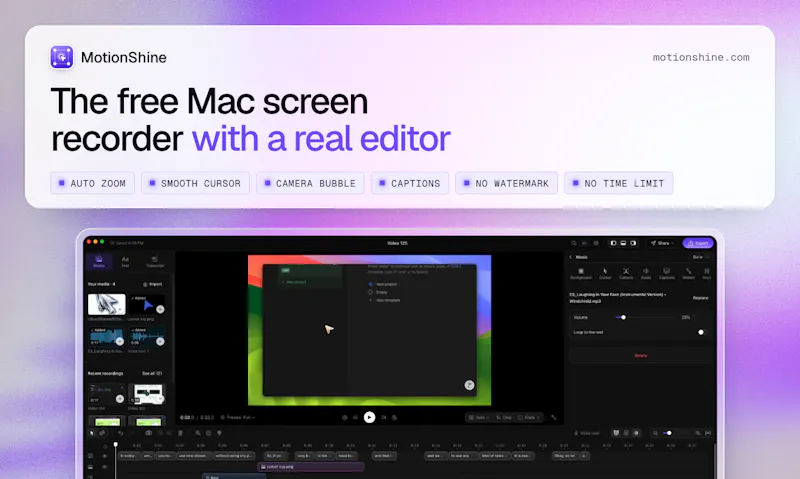Select the pointer tool in timeline toolbar
The width and height of the screenshot is (800, 479).
point(92,433)
